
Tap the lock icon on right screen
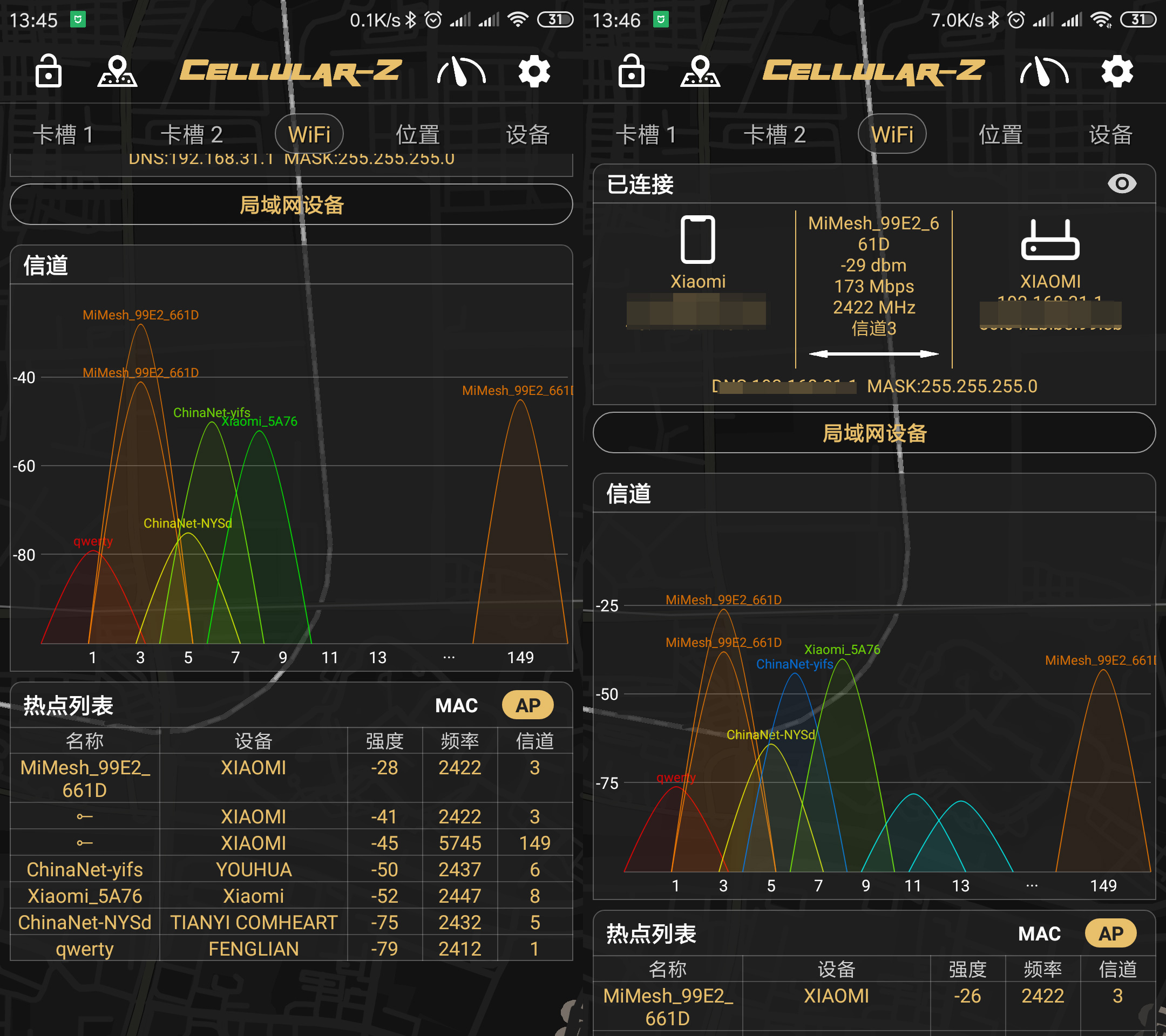click(632, 72)
